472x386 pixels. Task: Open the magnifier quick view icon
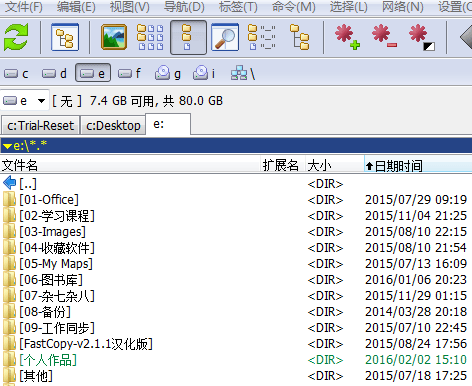[x=225, y=37]
